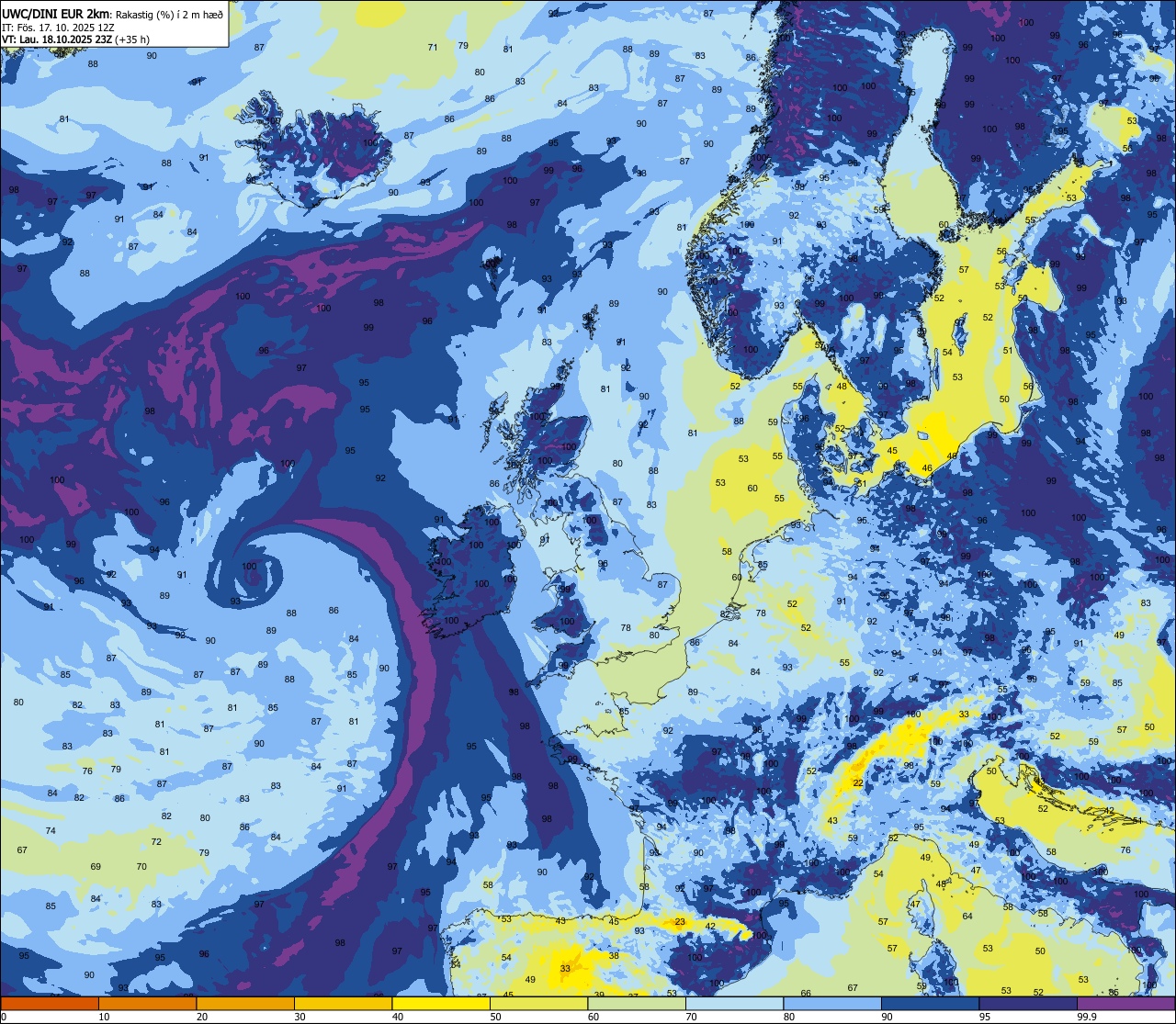Select the 95–99.9 navy legend swatch

(x=1028, y=1004)
